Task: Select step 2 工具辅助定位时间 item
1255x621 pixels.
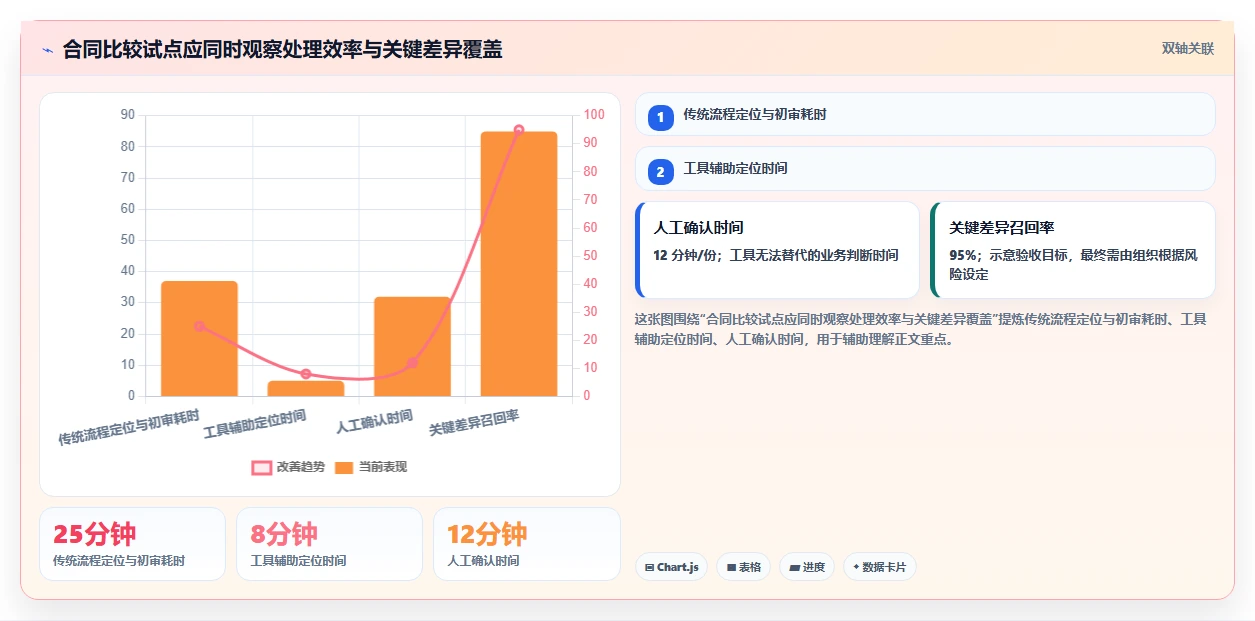Action: click(x=925, y=168)
